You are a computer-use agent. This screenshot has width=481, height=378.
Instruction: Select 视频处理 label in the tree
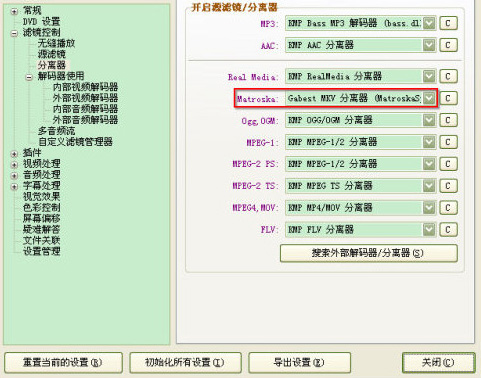pyautogui.click(x=41, y=164)
